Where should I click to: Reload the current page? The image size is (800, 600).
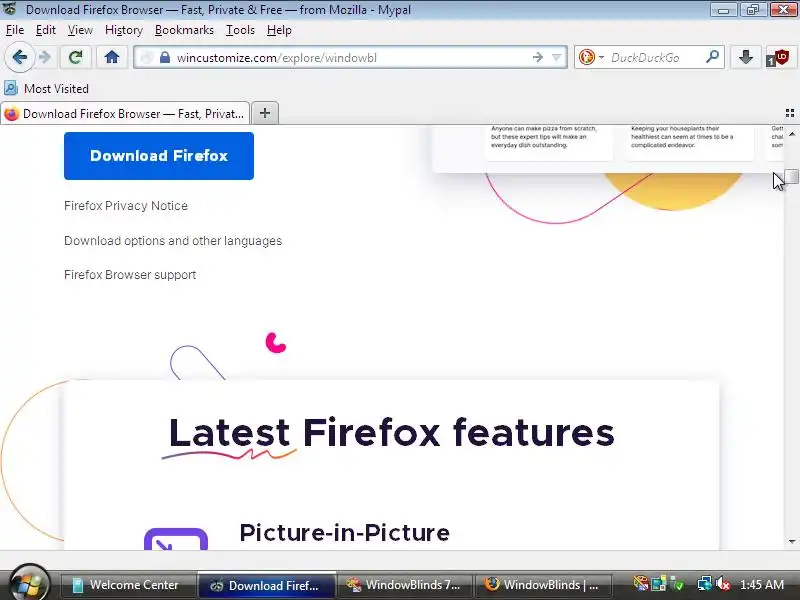pyautogui.click(x=76, y=57)
